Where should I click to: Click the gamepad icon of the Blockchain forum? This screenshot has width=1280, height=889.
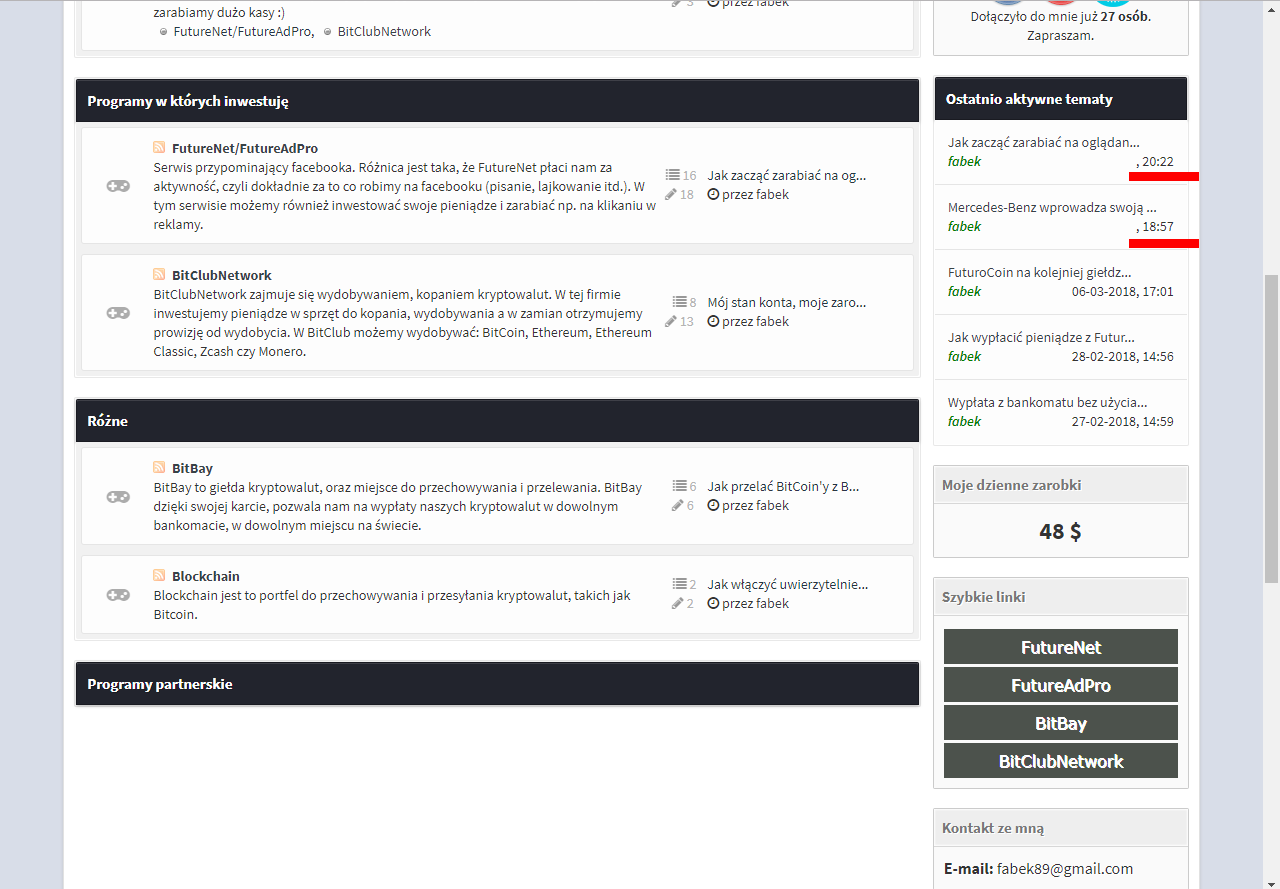tap(118, 595)
